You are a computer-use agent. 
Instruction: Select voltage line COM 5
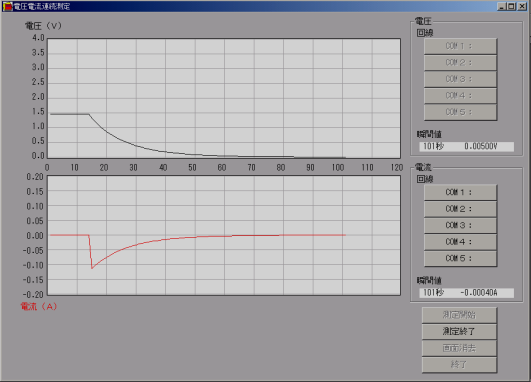460,112
